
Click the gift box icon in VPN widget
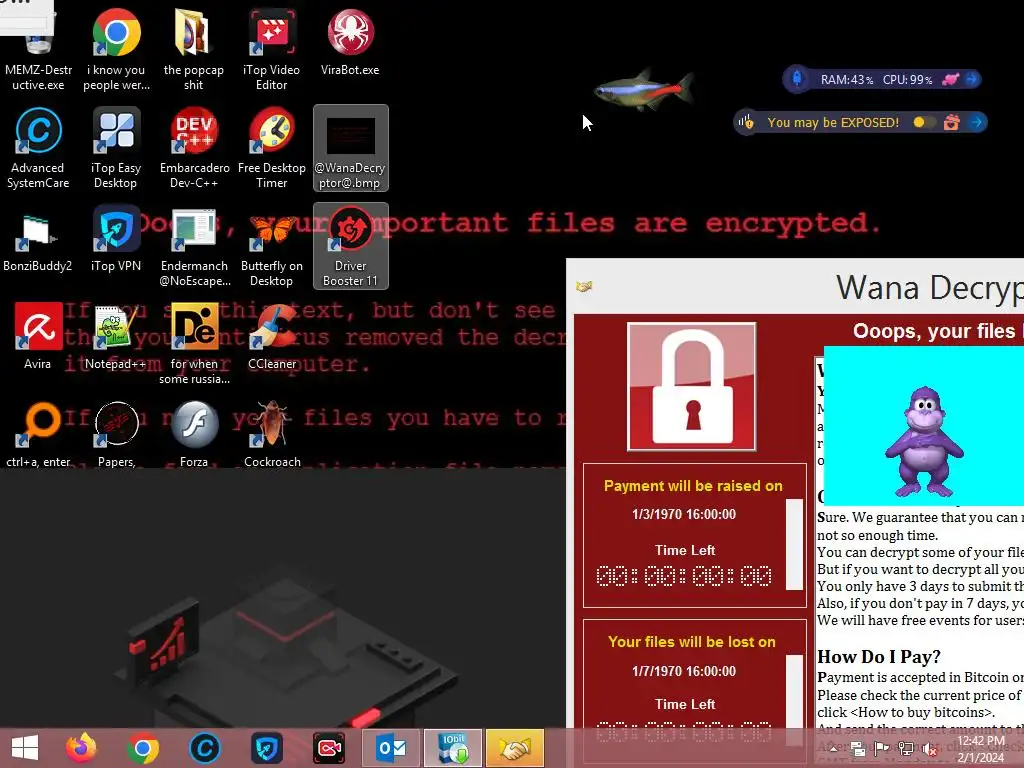tap(952, 122)
